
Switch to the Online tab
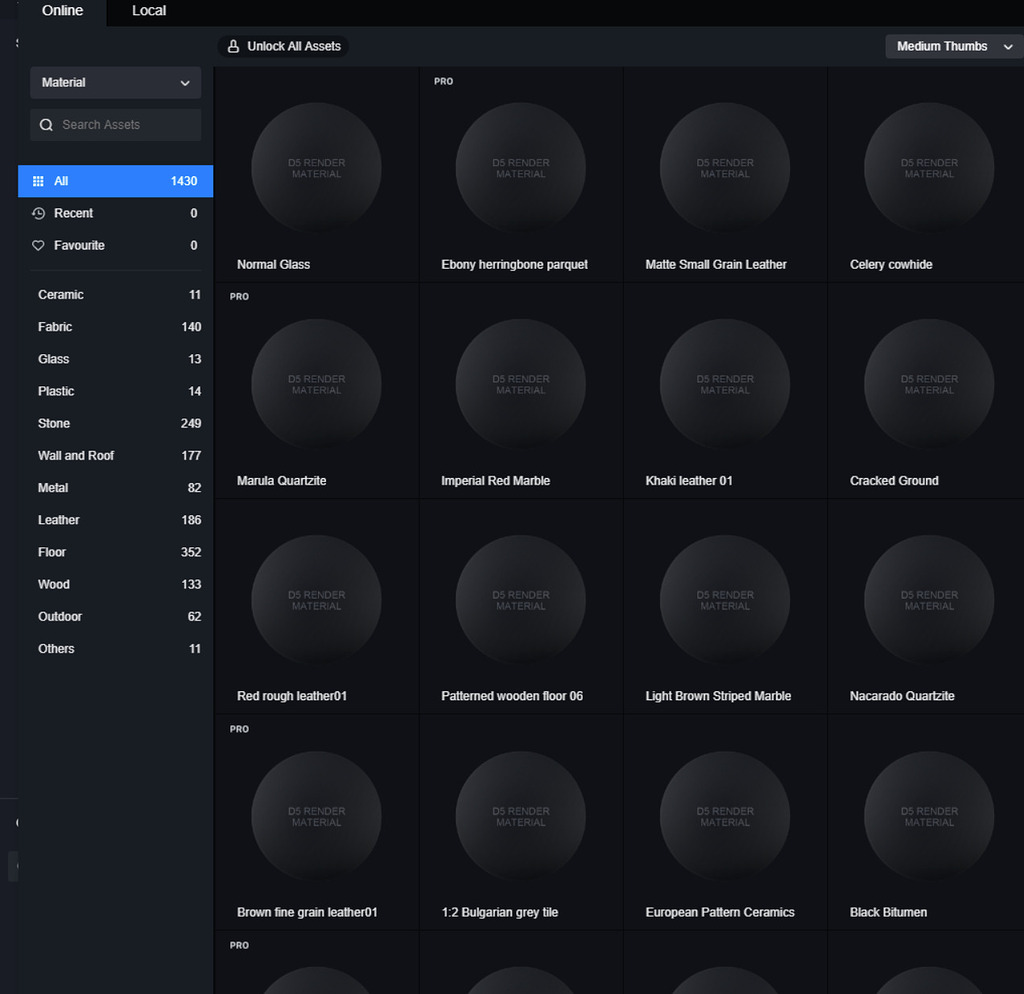point(62,11)
